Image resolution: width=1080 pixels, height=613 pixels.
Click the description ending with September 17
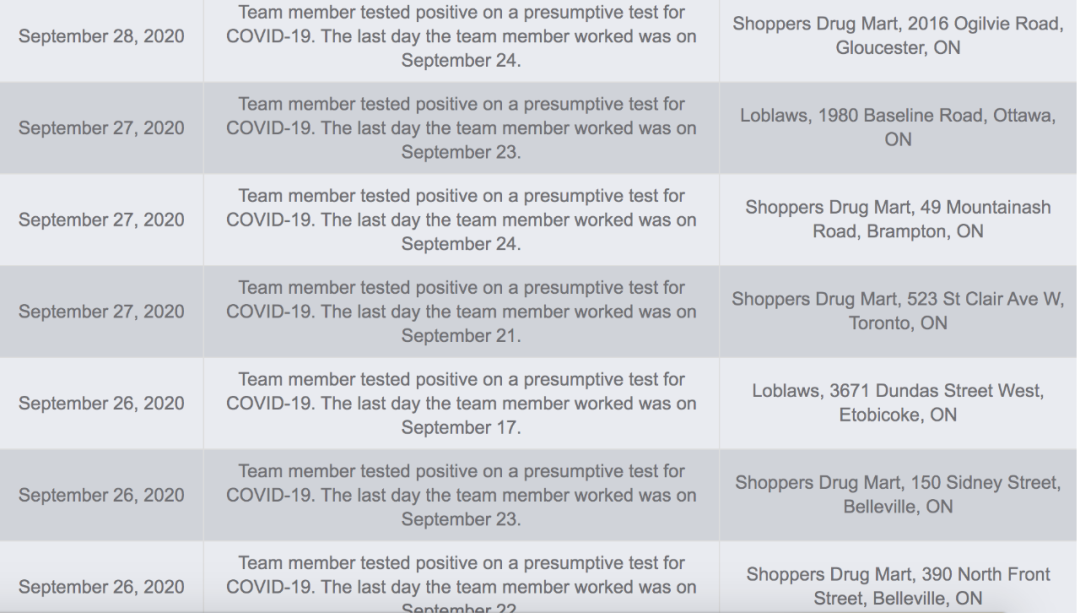(x=461, y=403)
